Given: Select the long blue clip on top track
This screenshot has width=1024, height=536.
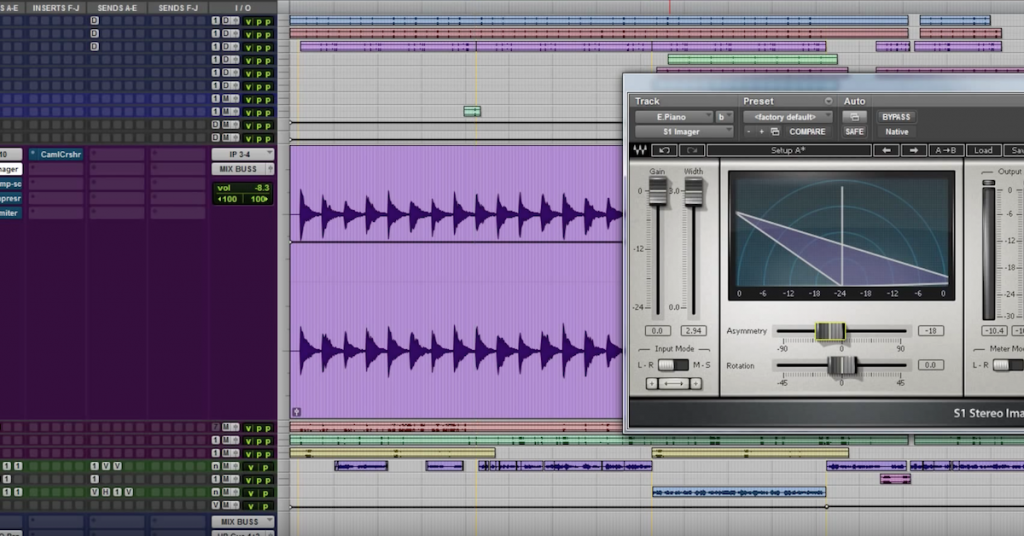Looking at the screenshot, I should [599, 21].
